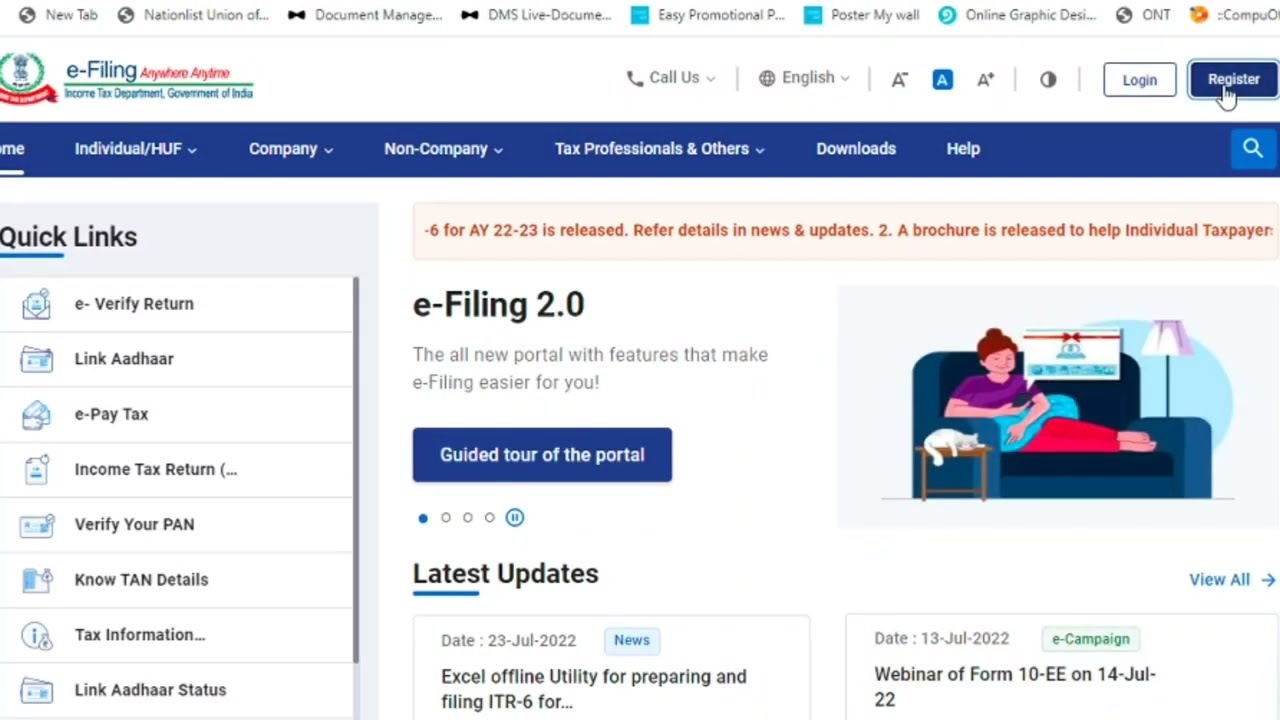Click the Verify Your PAN icon

point(36,524)
